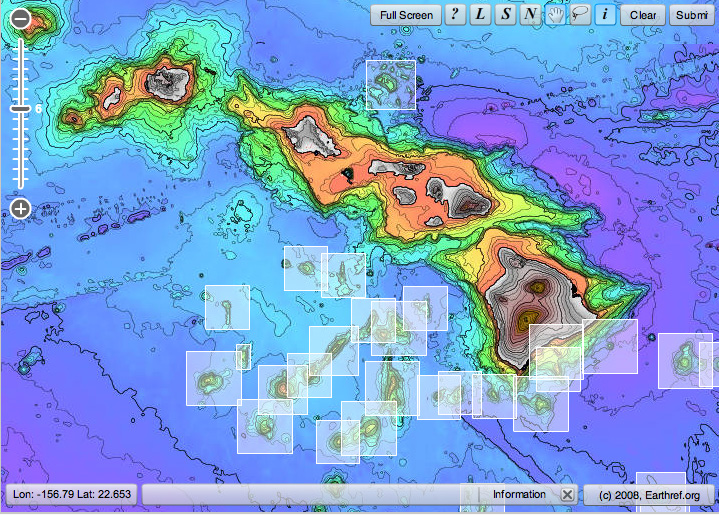
Task: Close the Information panel
Action: (x=567, y=495)
